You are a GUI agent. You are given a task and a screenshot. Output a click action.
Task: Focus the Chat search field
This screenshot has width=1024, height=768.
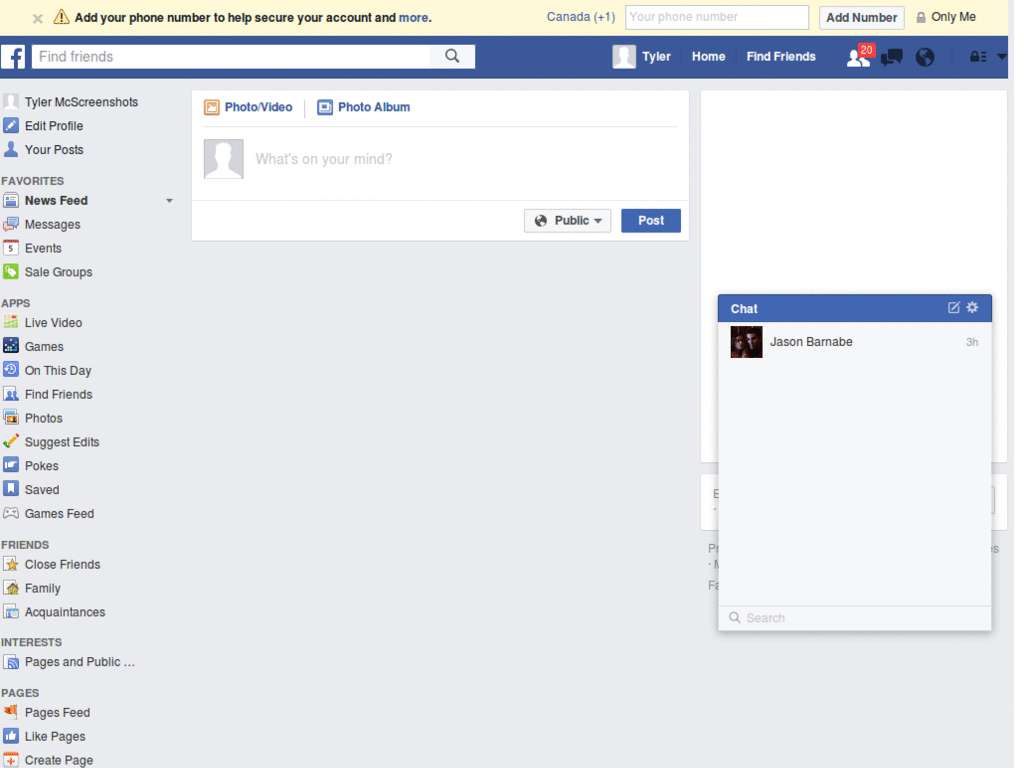tap(854, 618)
